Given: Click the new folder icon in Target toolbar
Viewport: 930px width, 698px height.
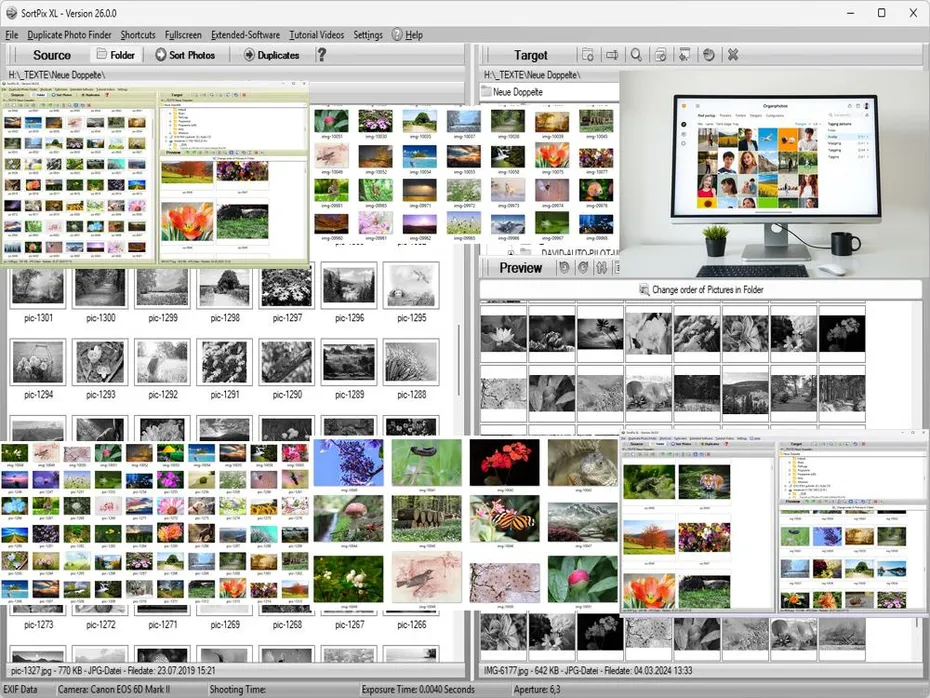Looking at the screenshot, I should (590, 55).
